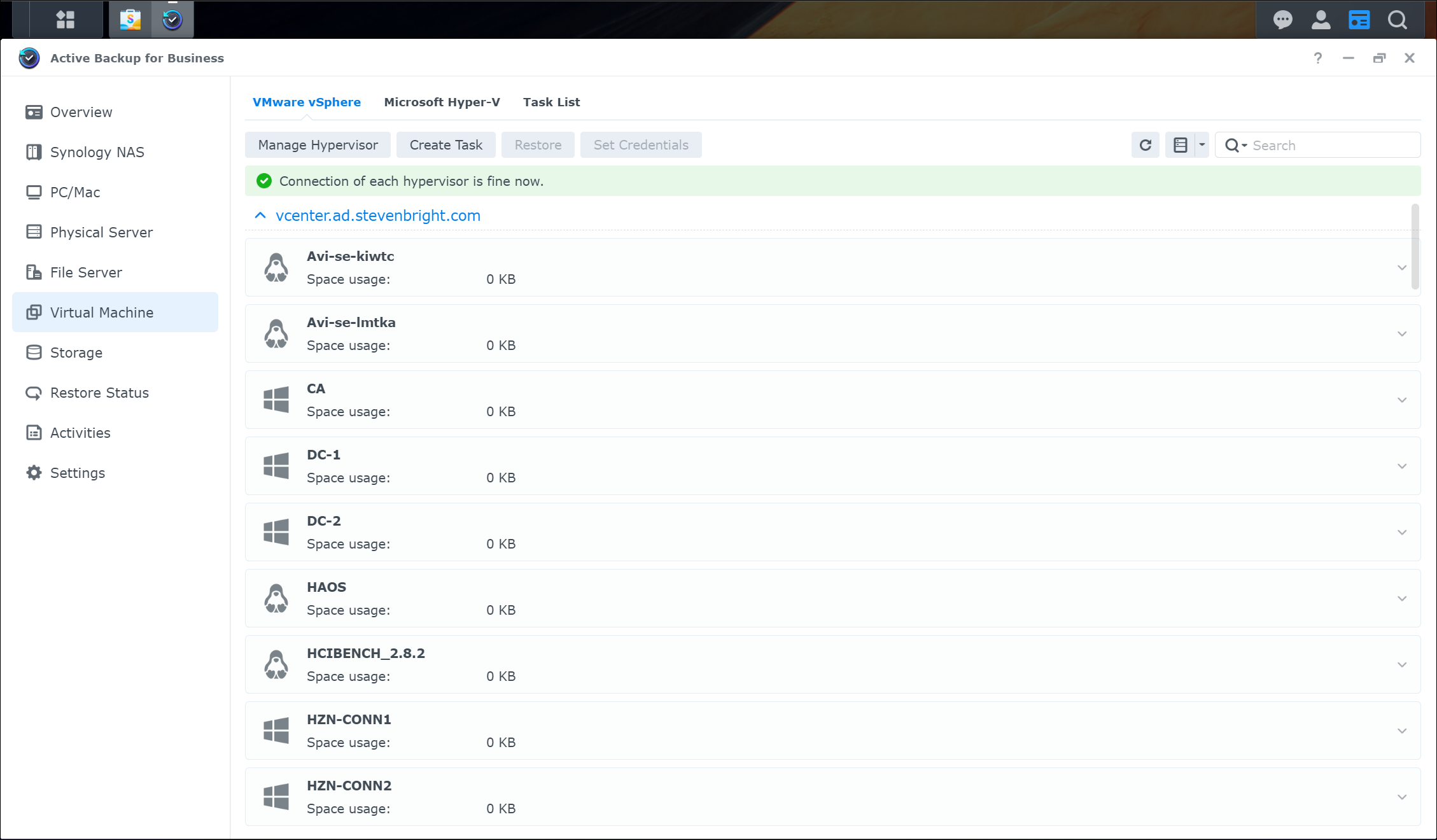Click the list view mode icon
1437x840 pixels.
click(x=1181, y=145)
